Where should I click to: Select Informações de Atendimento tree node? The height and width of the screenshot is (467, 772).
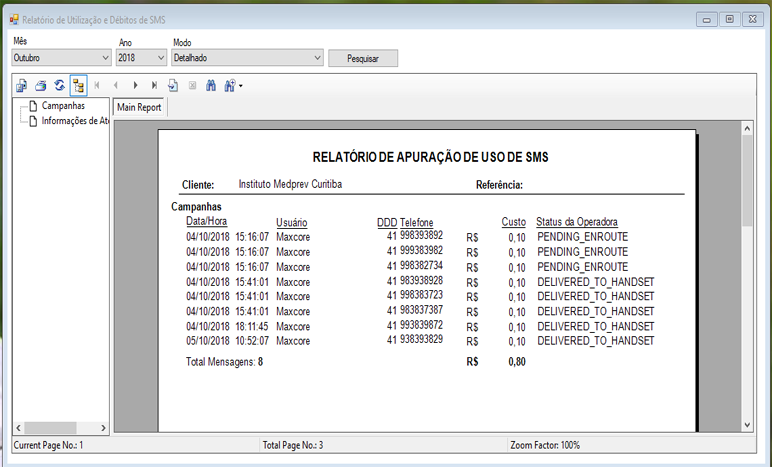75,121
